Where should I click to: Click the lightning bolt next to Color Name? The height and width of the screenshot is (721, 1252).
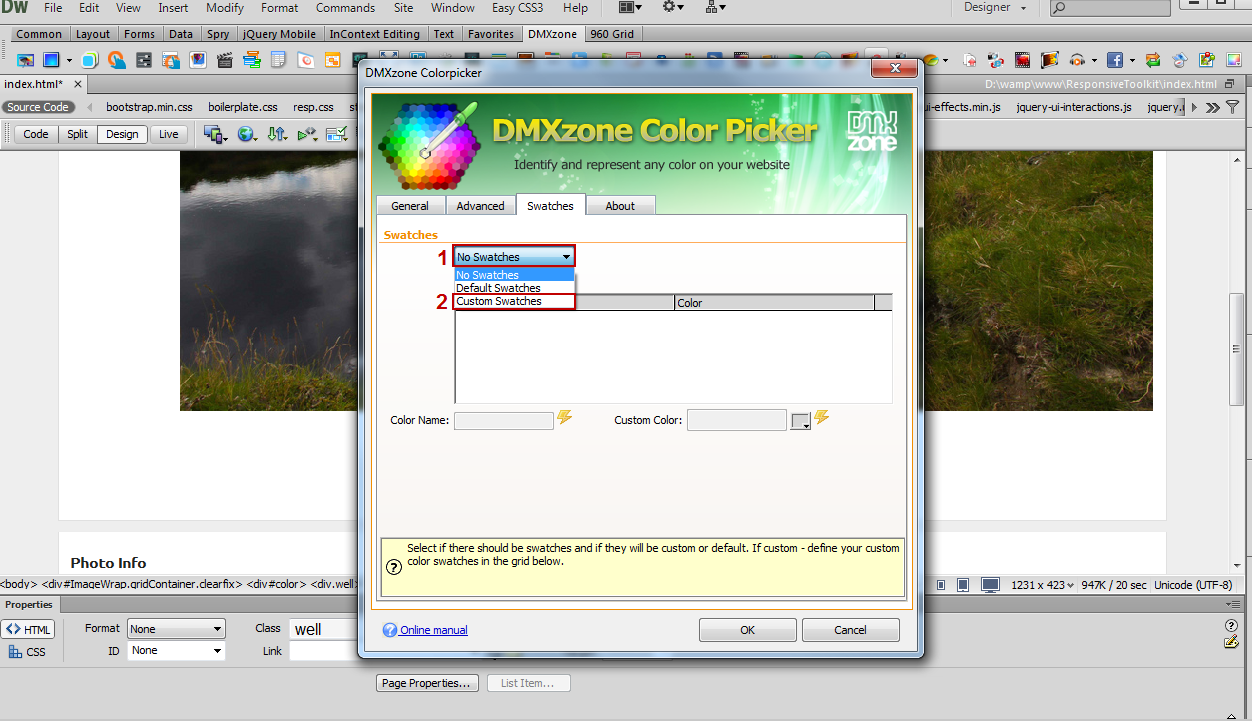[565, 418]
